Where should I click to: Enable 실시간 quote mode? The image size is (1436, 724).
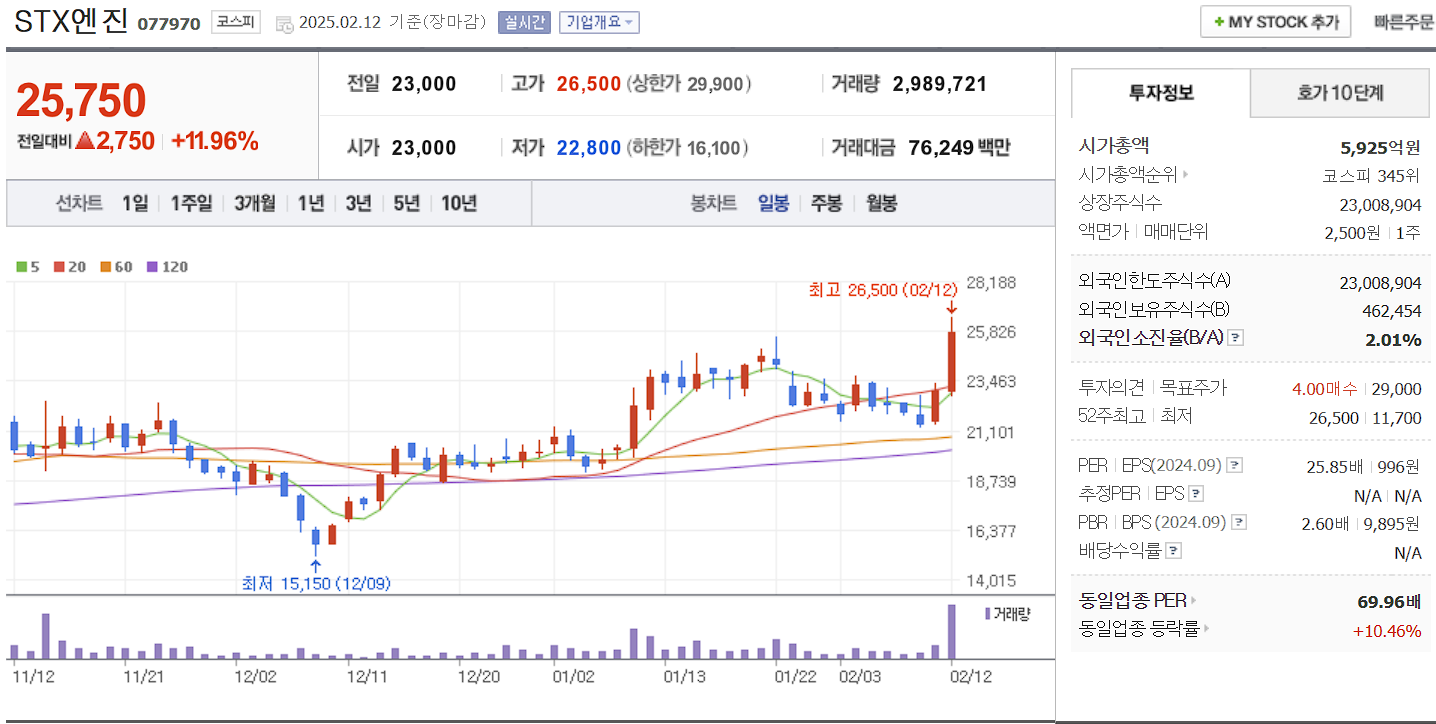click(523, 22)
